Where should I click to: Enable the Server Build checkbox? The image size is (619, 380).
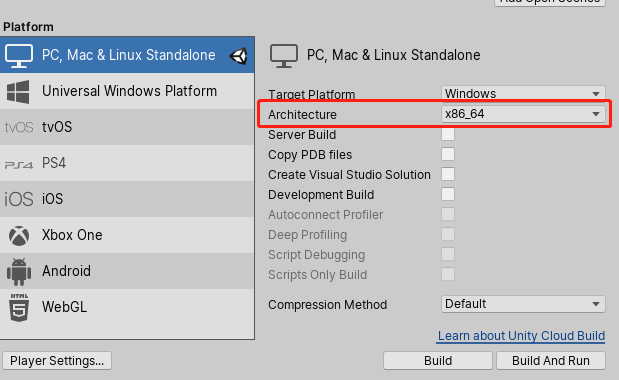tap(448, 135)
